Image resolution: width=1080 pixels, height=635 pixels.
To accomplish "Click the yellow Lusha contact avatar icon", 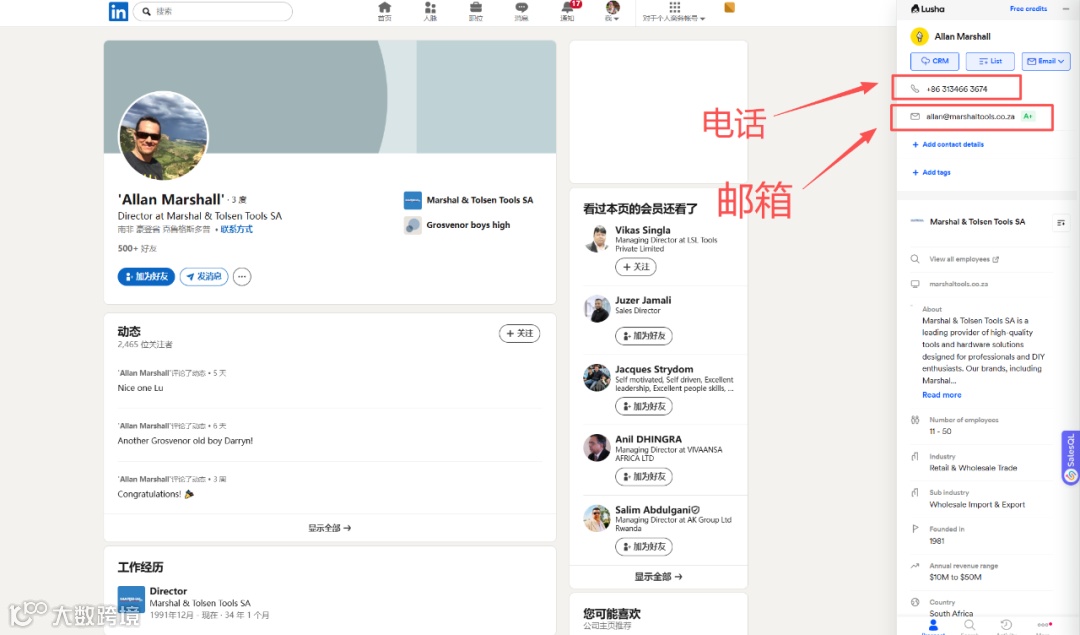I will point(919,37).
